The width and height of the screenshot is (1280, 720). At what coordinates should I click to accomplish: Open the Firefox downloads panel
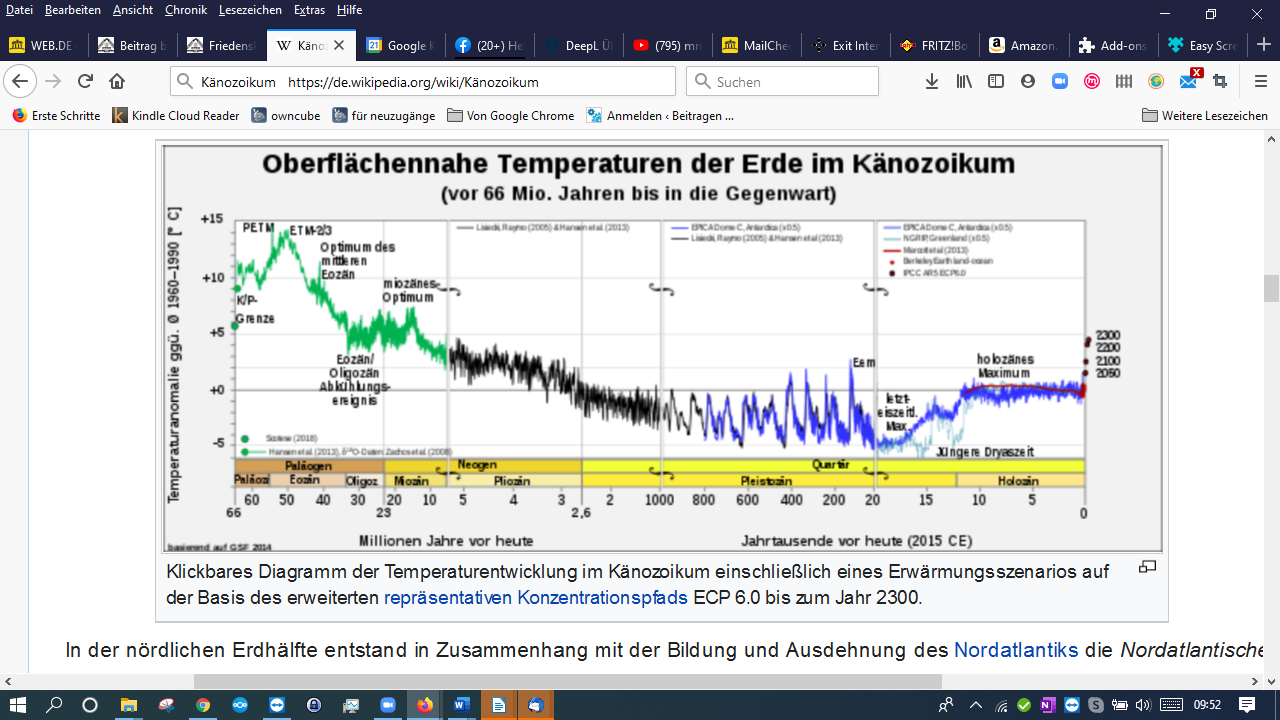(x=932, y=82)
